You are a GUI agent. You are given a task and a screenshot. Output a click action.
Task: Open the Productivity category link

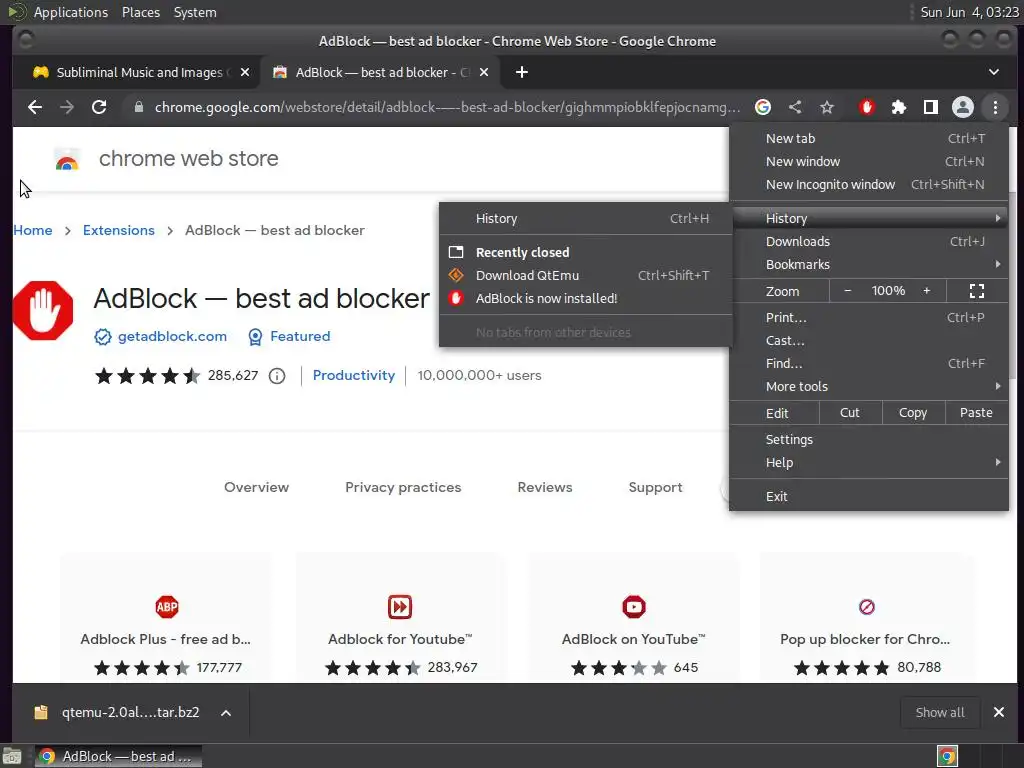tap(353, 376)
